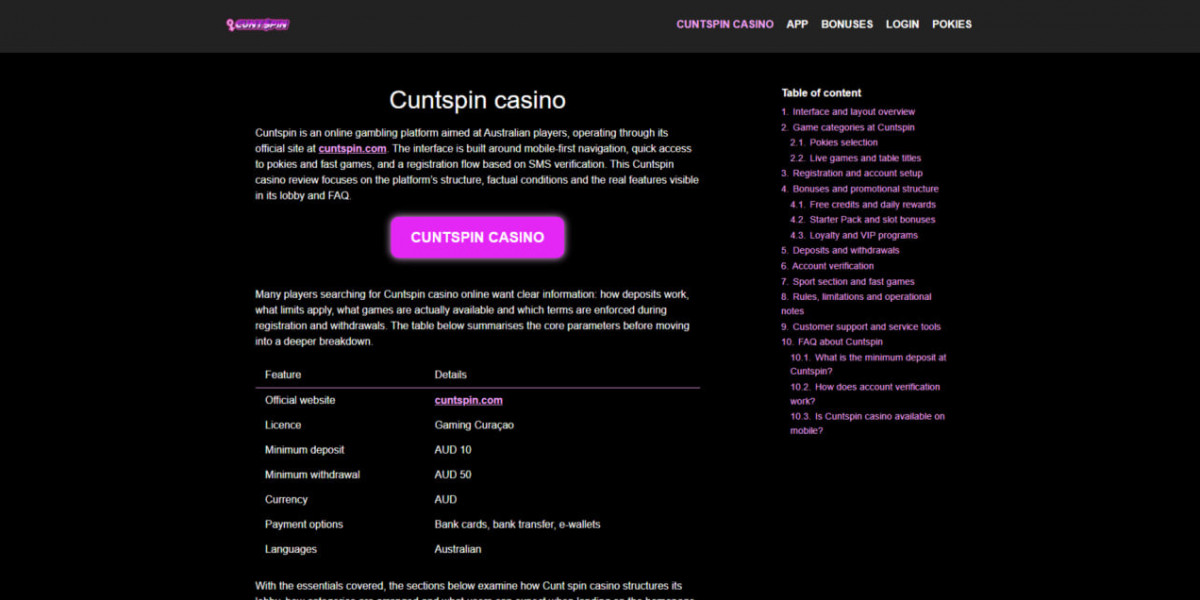Click the cuntspin.com link in the table

pos(468,400)
